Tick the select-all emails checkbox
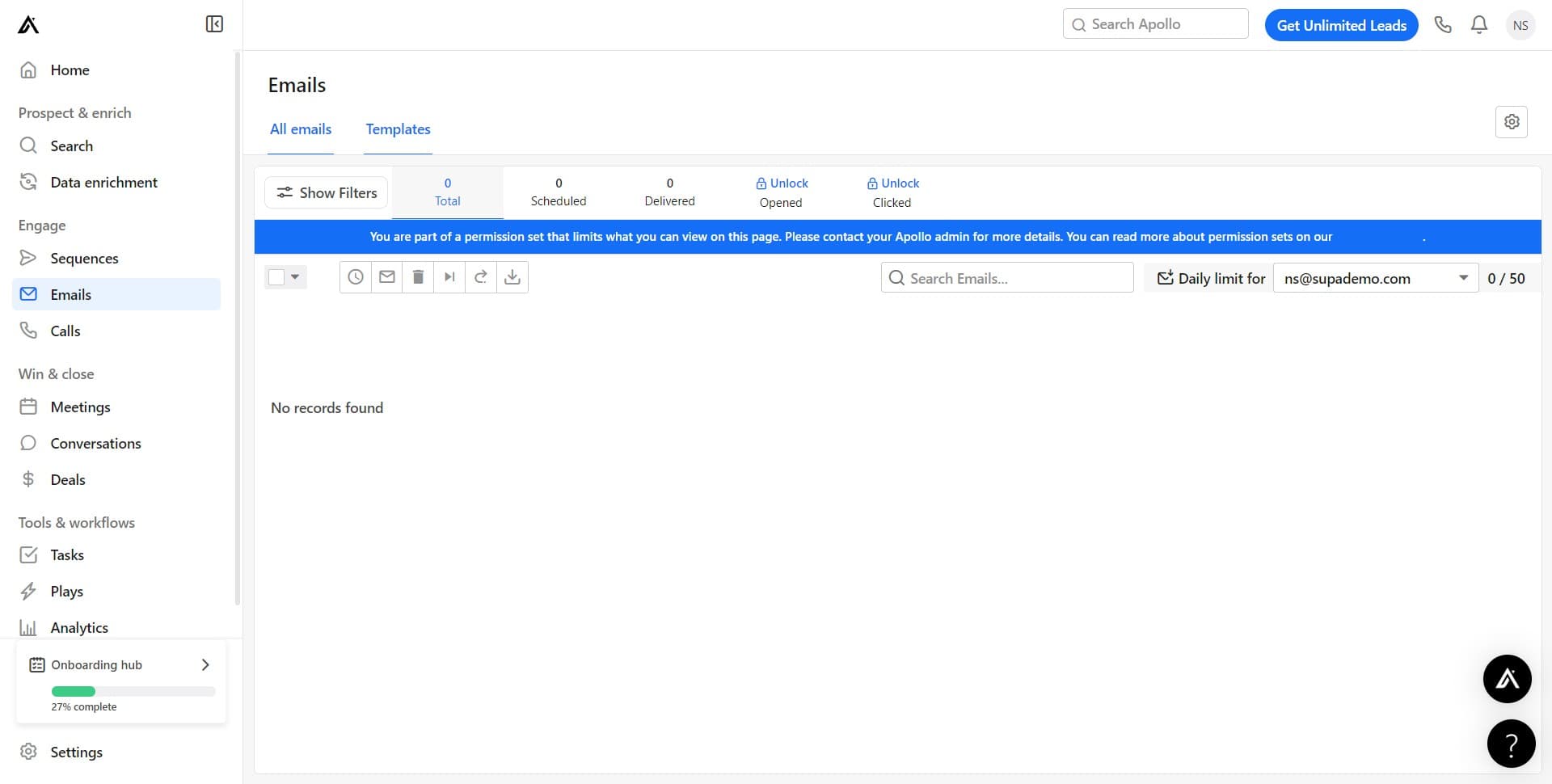This screenshot has height=784, width=1552. click(x=276, y=276)
